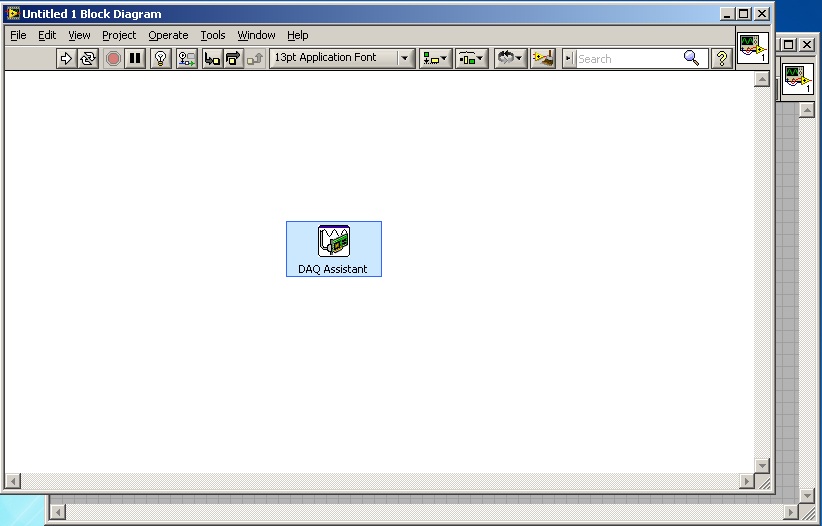Open the Align Objects dropdown
Image resolution: width=822 pixels, height=526 pixels.
coord(435,58)
